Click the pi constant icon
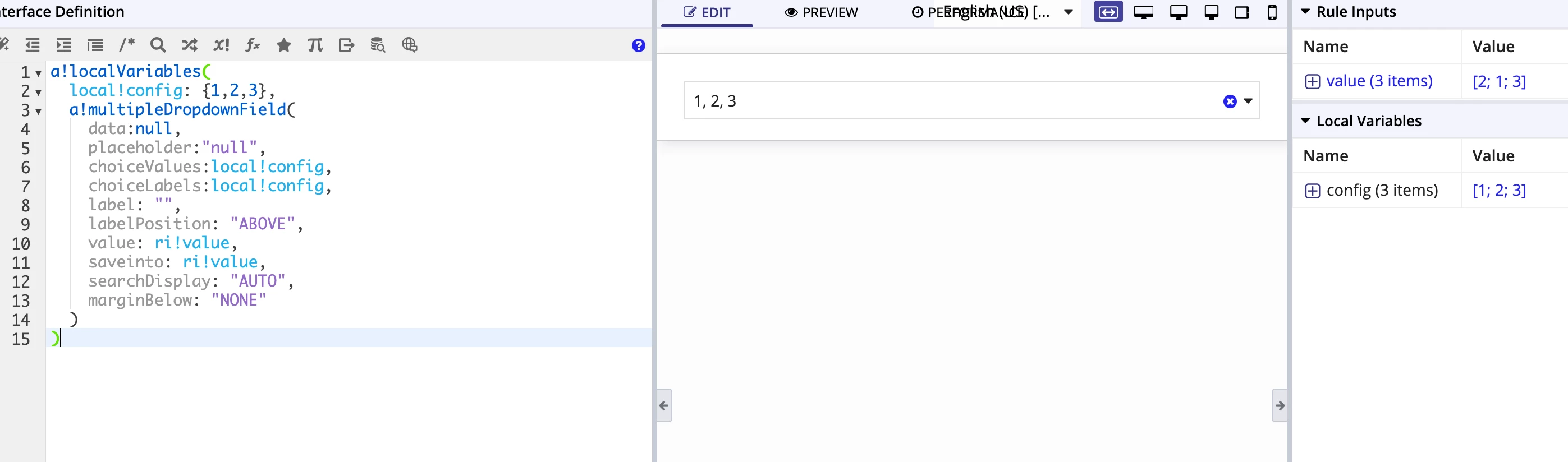This screenshot has width=1568, height=462. click(315, 45)
